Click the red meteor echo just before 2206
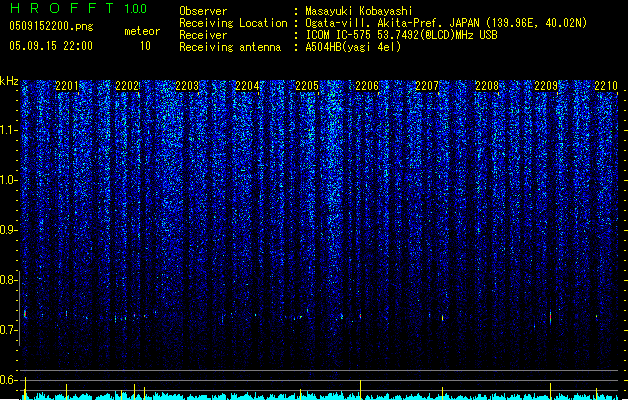629x400 pixels. coord(360,317)
